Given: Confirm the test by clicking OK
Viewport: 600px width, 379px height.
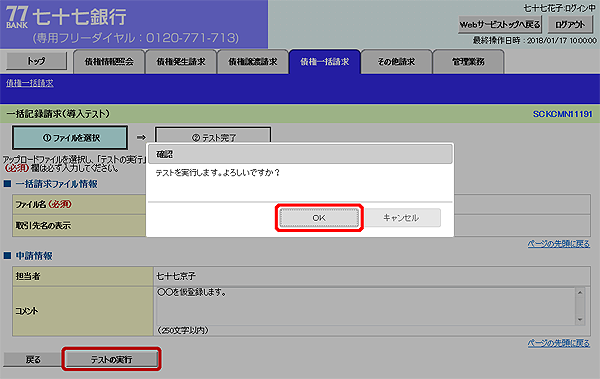Looking at the screenshot, I should [319, 218].
